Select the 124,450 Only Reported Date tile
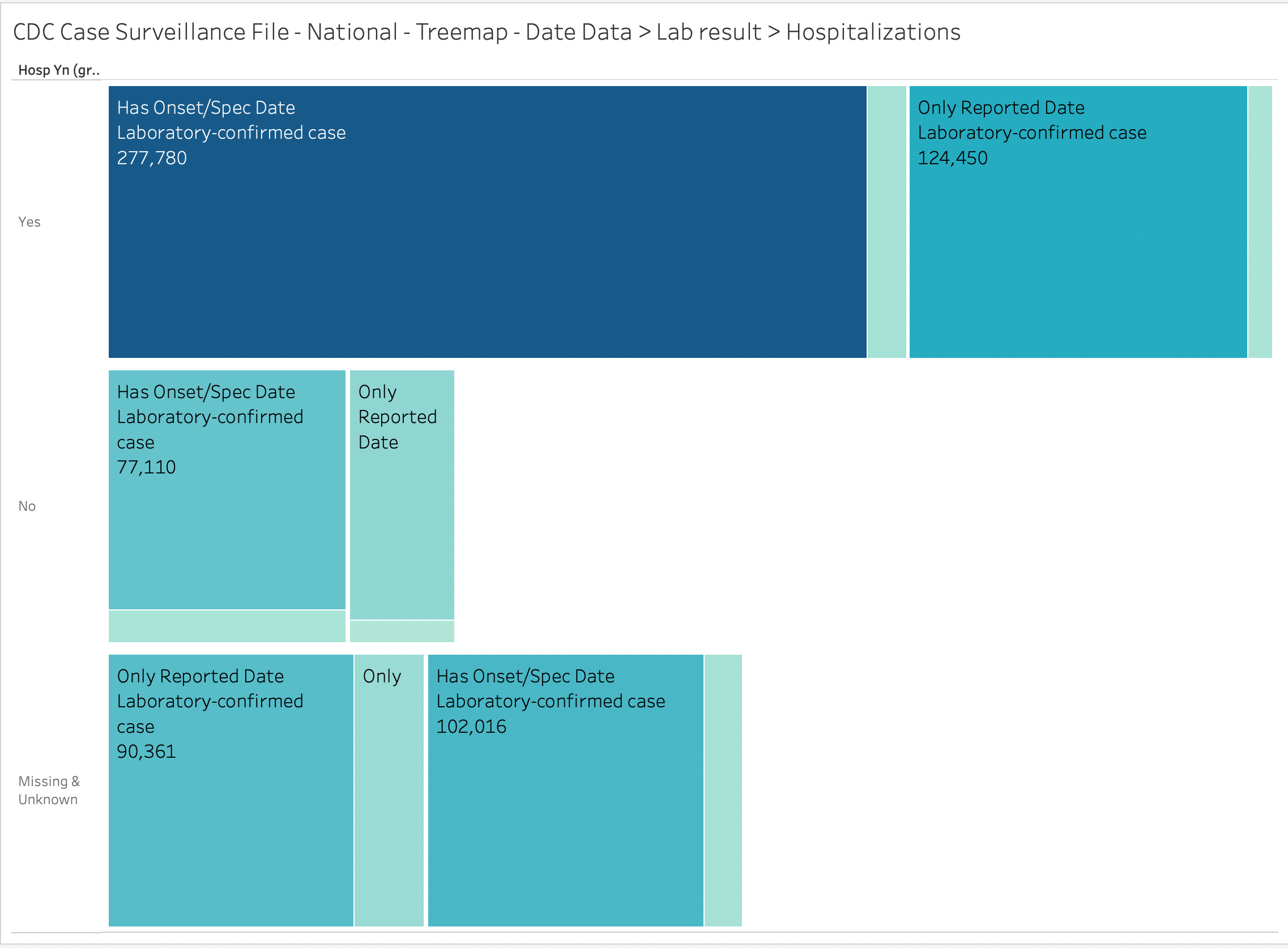The image size is (1288, 948). [x=1078, y=241]
